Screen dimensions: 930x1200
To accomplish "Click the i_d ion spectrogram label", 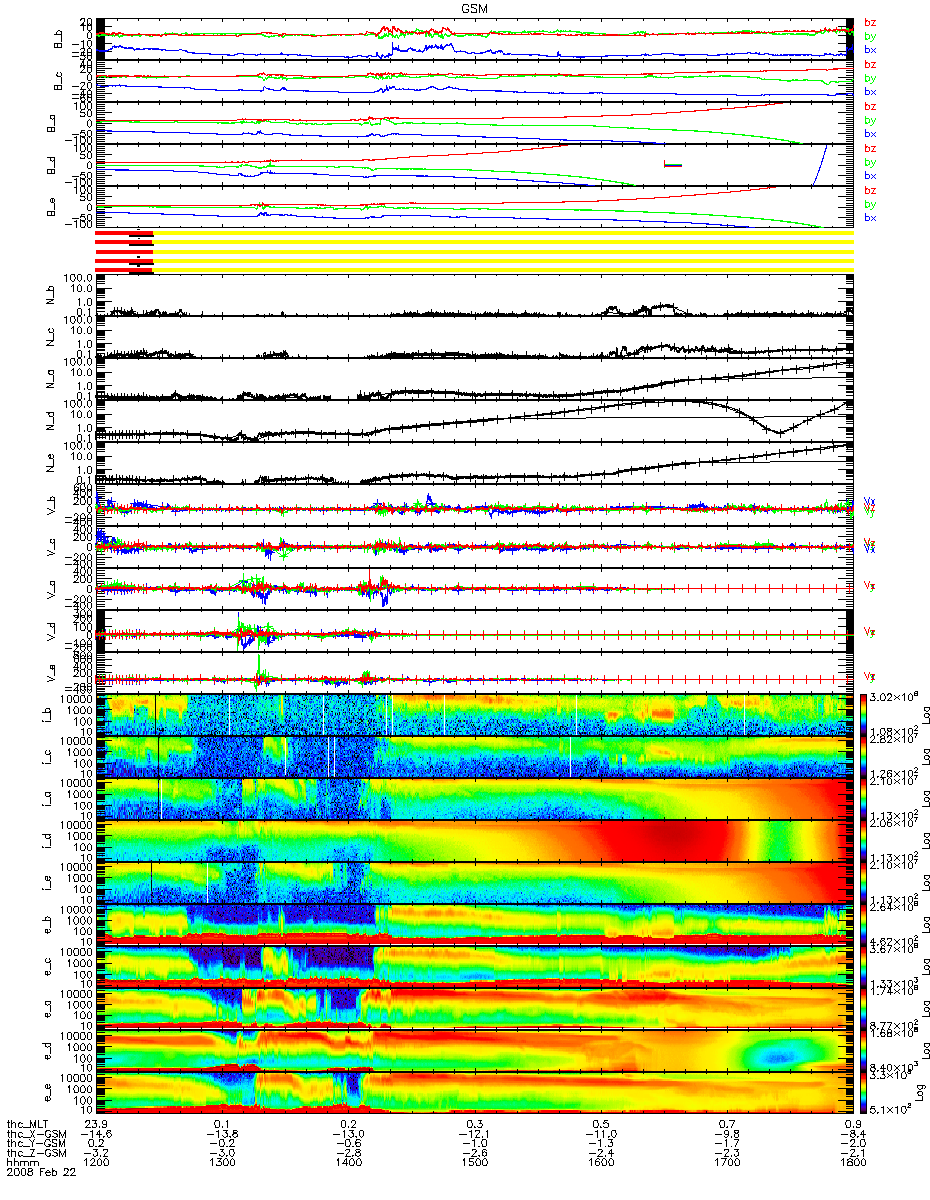I will point(49,842).
